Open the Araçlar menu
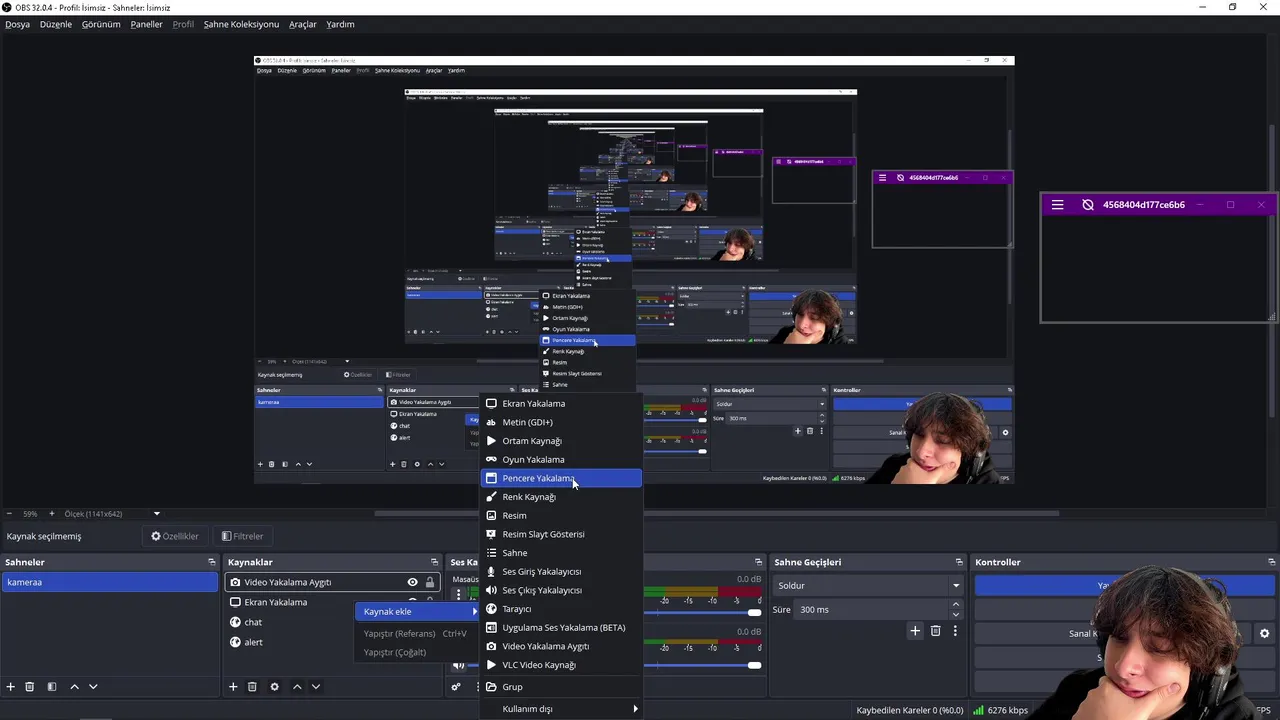This screenshot has width=1280, height=720. coord(303,24)
